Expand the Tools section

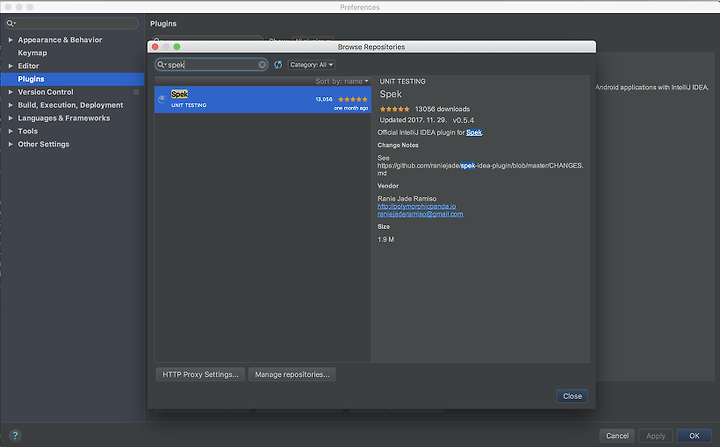[11, 131]
